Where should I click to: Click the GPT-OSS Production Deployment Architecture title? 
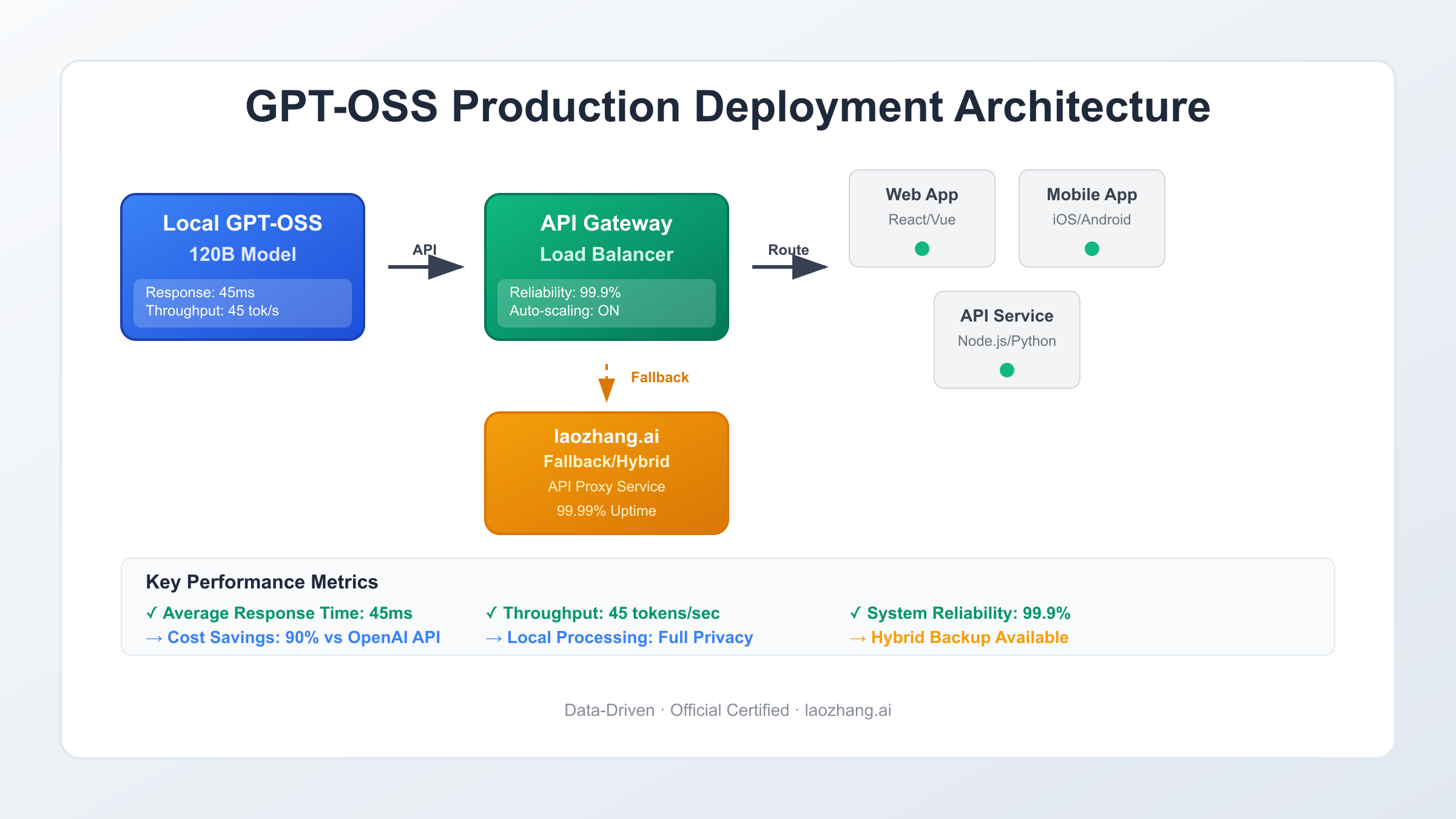click(x=728, y=107)
